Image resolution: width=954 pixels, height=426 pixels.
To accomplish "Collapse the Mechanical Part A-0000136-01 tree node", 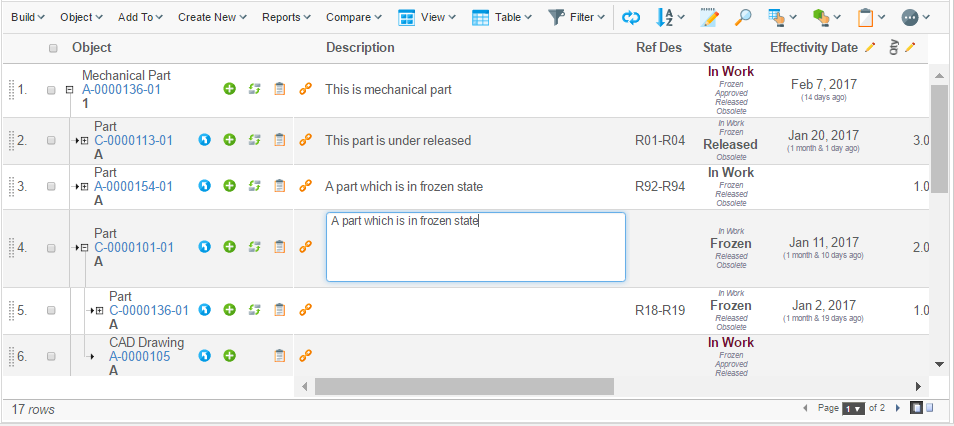I will tap(69, 90).
